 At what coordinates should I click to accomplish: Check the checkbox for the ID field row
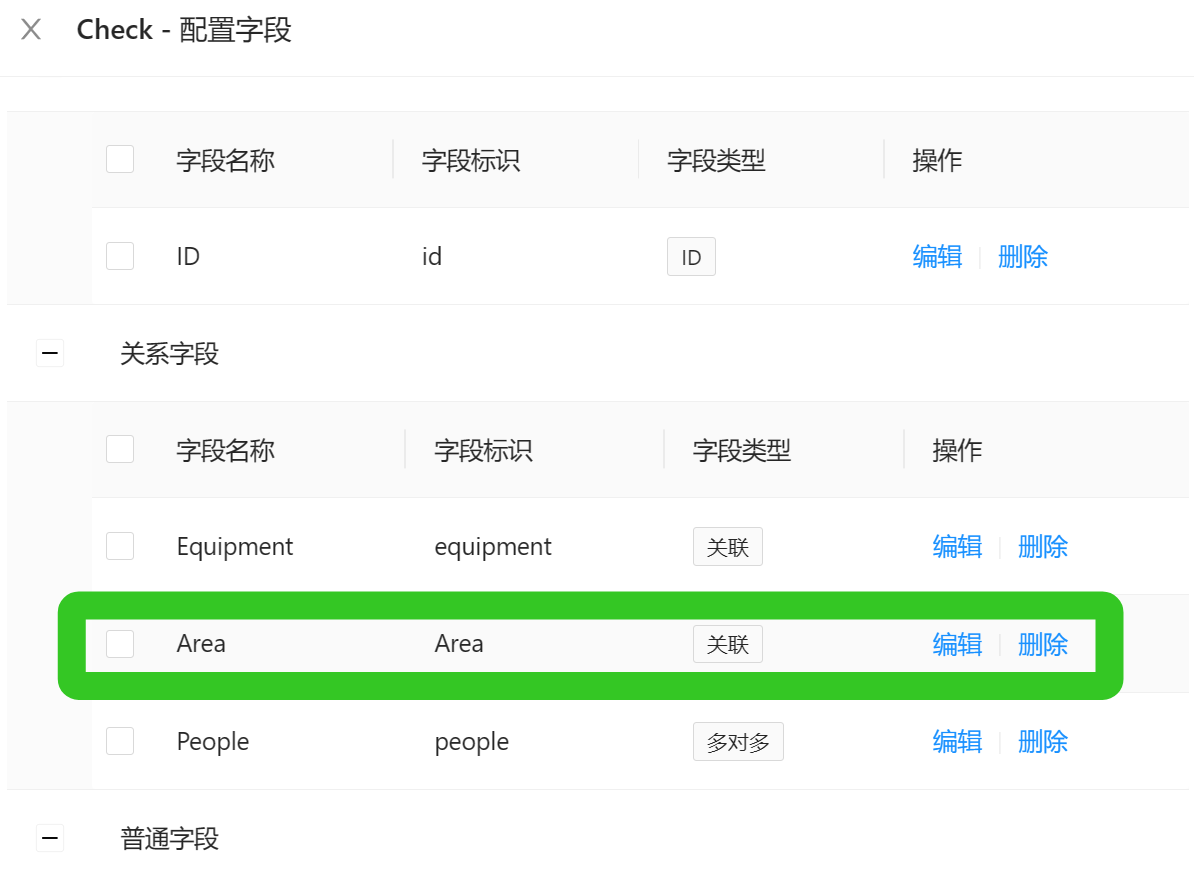click(119, 255)
